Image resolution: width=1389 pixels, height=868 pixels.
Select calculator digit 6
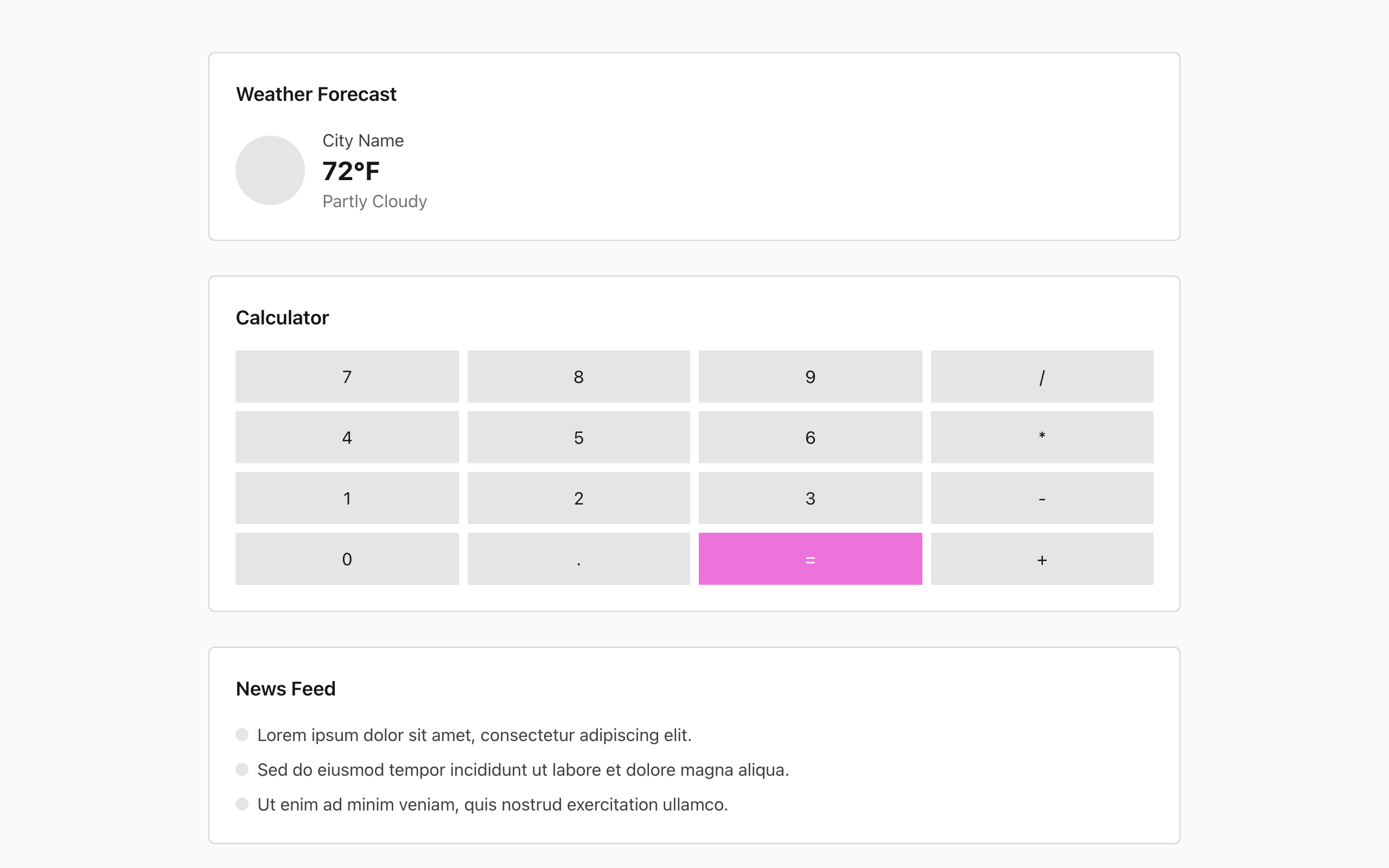(x=811, y=437)
